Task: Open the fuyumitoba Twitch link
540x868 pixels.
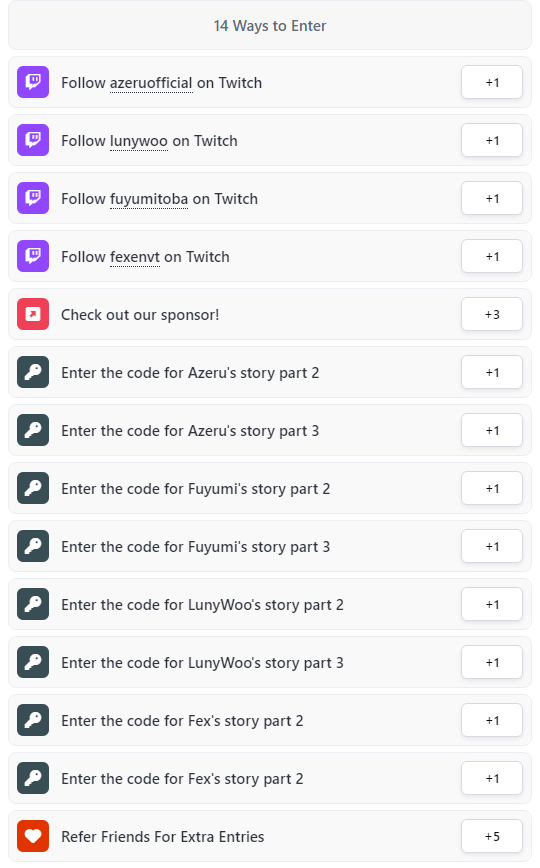Action: [x=149, y=199]
